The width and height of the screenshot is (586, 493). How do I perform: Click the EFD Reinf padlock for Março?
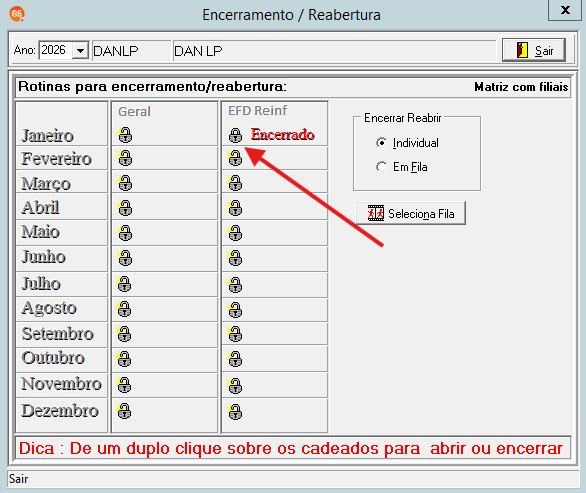(x=235, y=183)
